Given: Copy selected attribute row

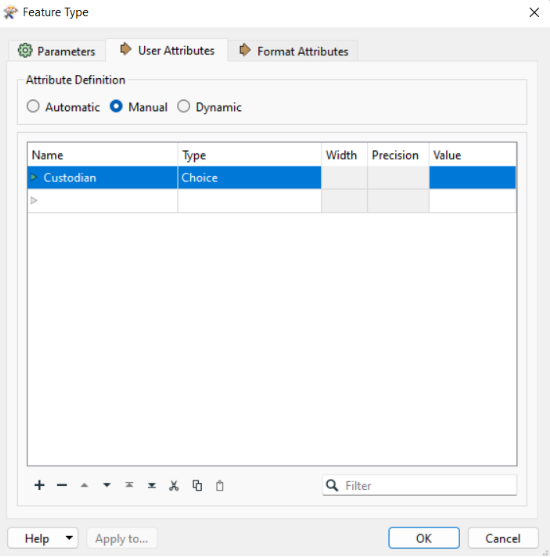Looking at the screenshot, I should click(197, 486).
